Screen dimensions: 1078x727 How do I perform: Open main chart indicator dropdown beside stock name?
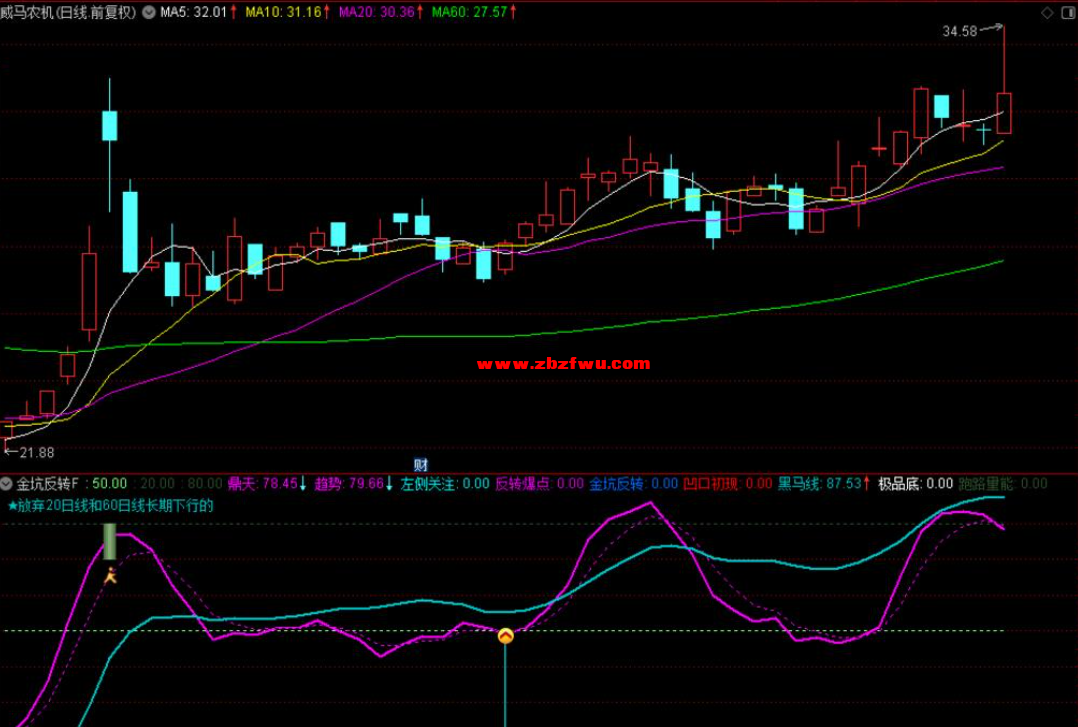149,13
